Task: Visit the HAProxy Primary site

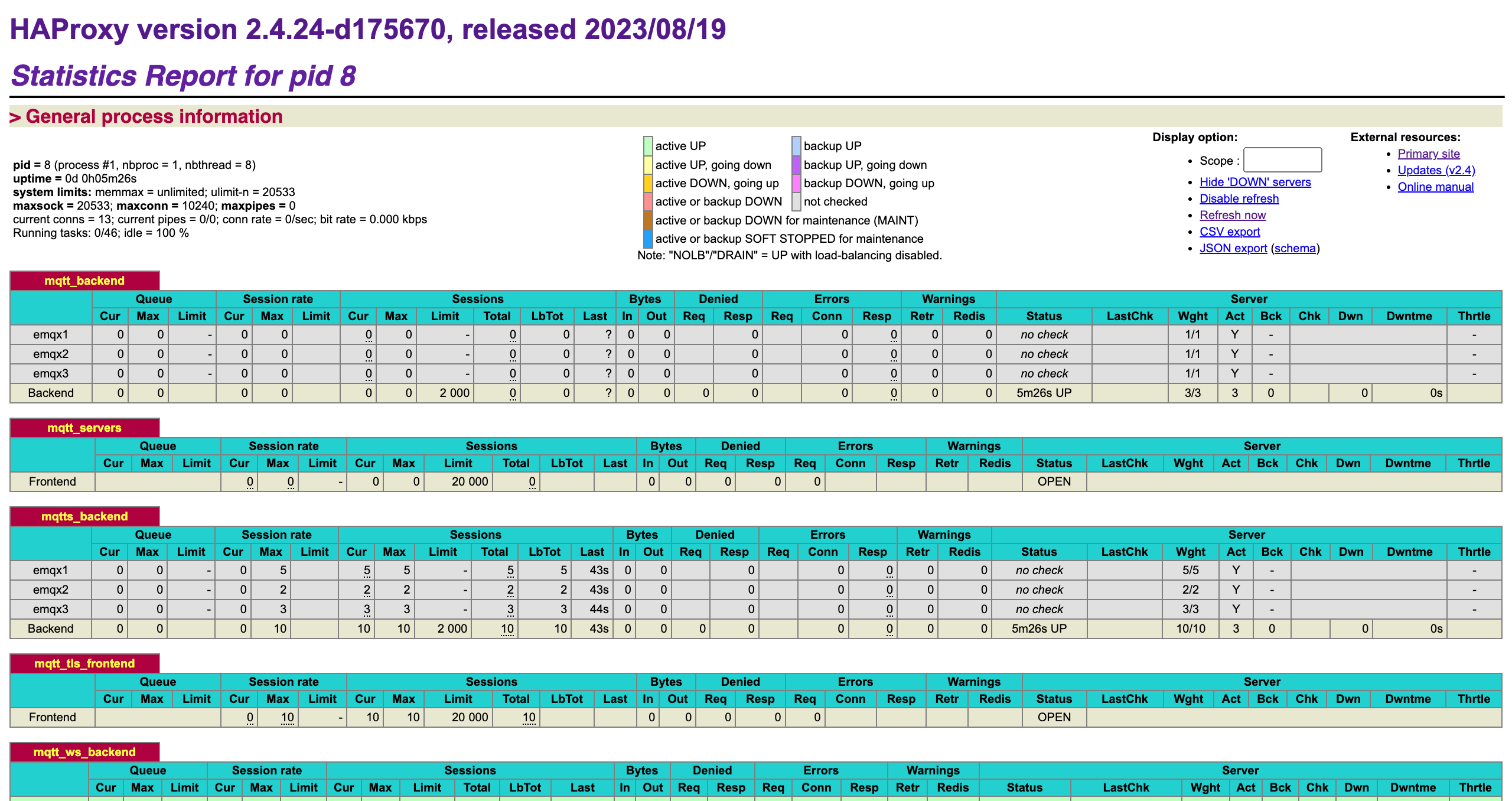Action: click(1428, 154)
